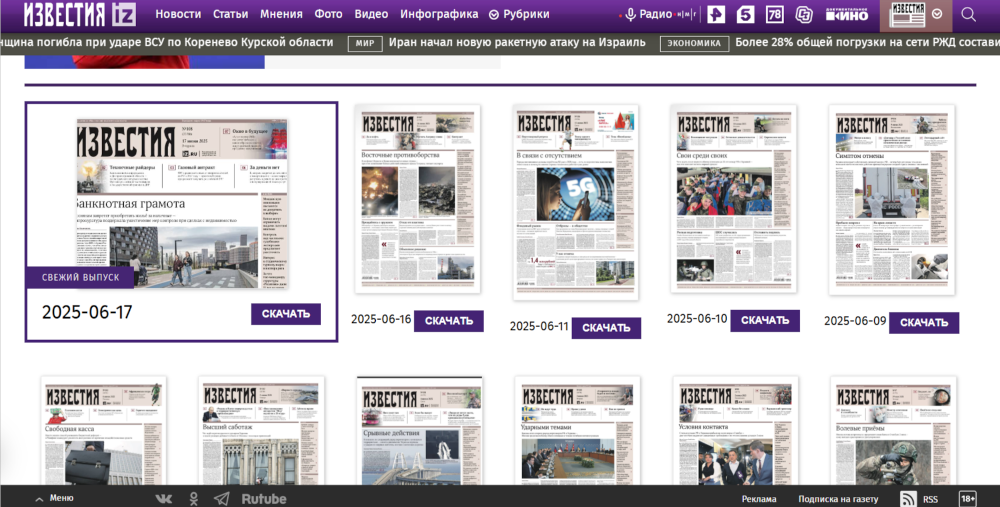Screen dimensions: 1000x507
Task: Expand the newspaper dropdown chevron in header
Action: click(x=937, y=14)
